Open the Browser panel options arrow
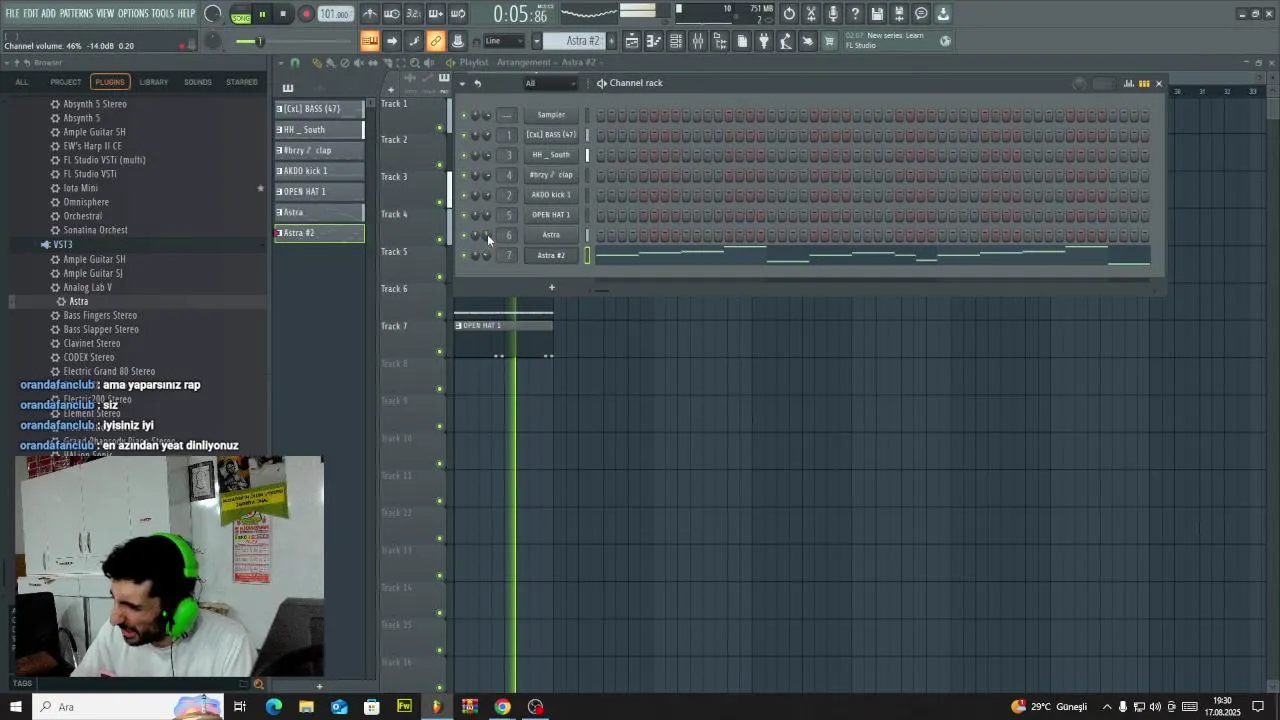Image resolution: width=1280 pixels, height=720 pixels. pyautogui.click(x=6, y=63)
